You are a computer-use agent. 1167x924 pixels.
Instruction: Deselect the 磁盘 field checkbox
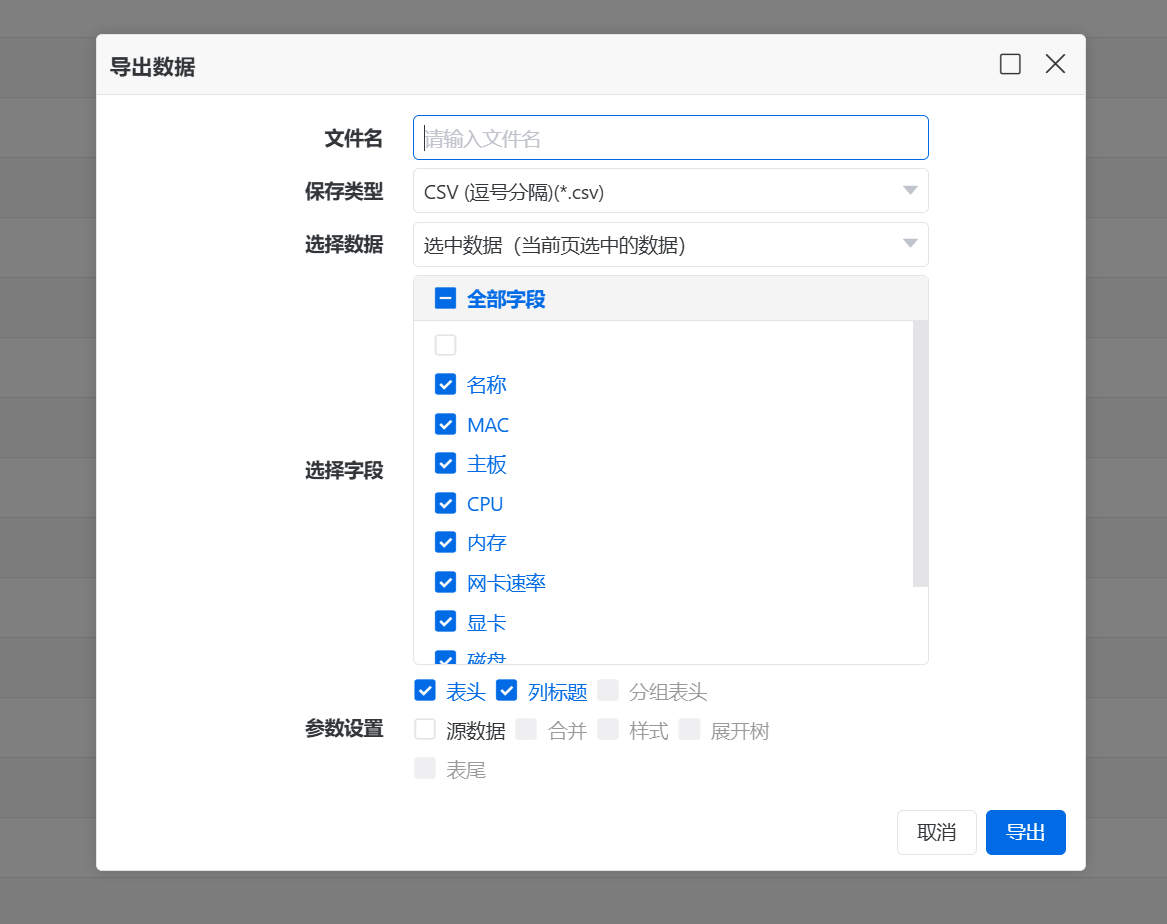[x=445, y=657]
